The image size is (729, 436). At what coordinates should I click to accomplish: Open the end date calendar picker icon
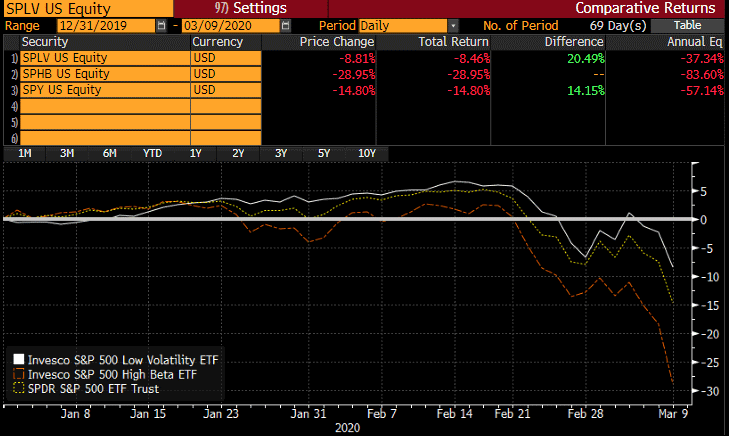coord(285,26)
